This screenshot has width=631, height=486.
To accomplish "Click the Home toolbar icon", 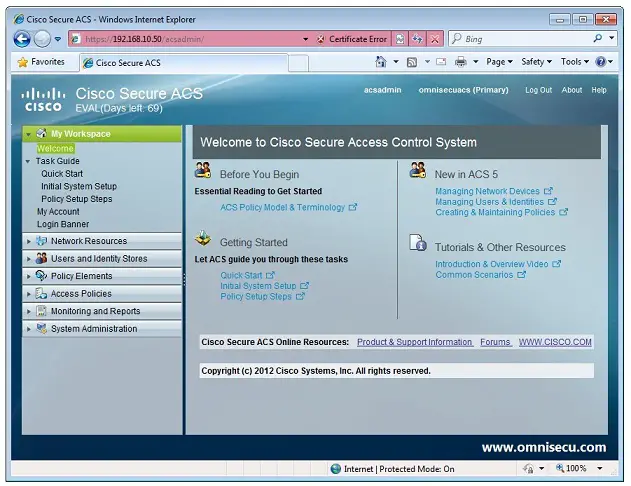I will [x=381, y=62].
